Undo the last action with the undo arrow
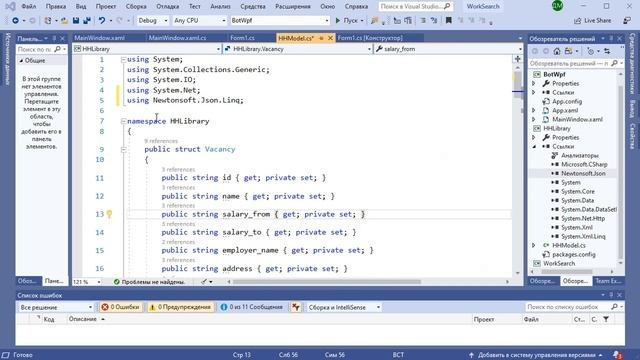 pyautogui.click(x=102, y=20)
